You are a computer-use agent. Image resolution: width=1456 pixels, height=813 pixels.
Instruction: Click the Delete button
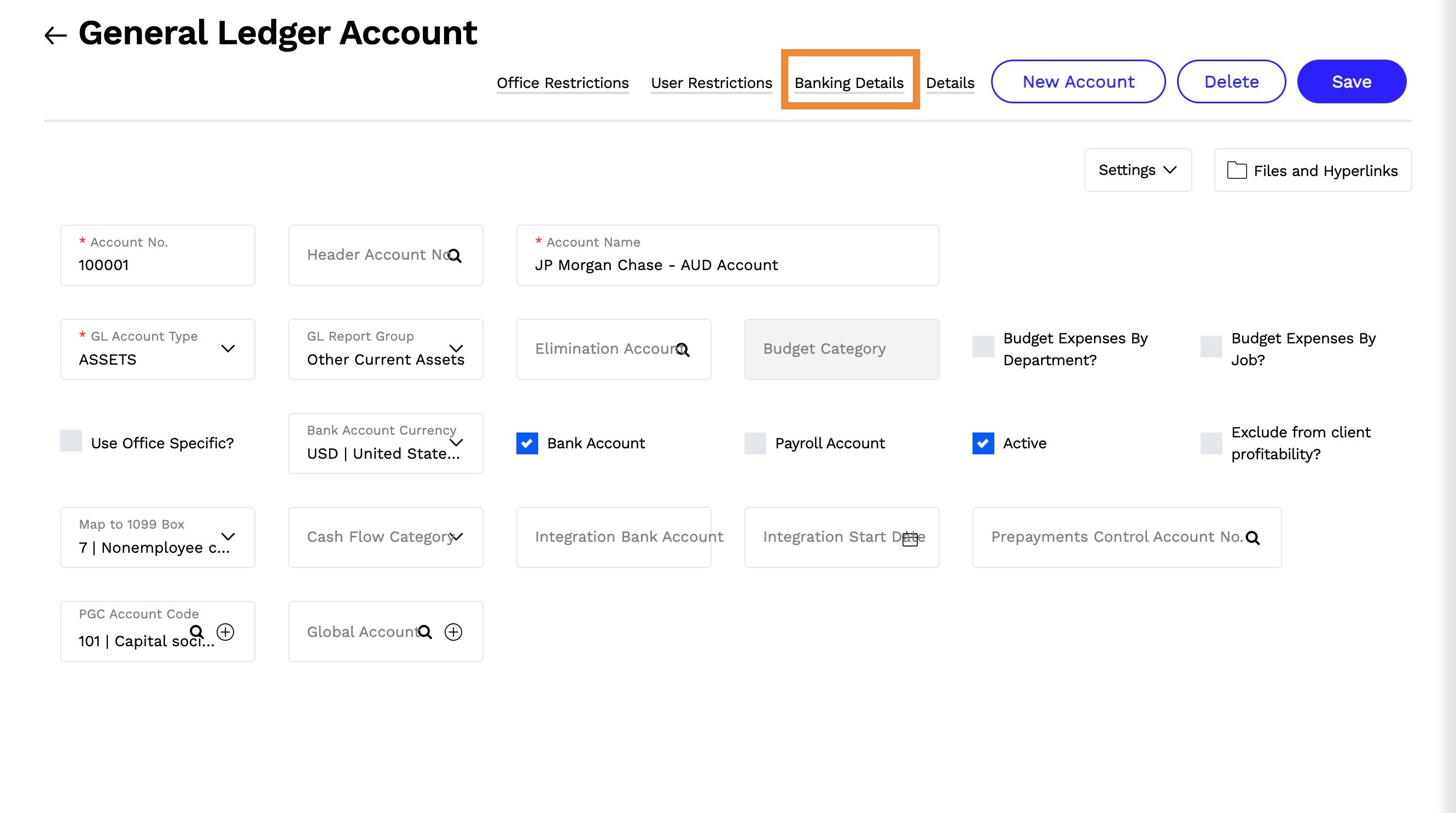pyautogui.click(x=1231, y=81)
